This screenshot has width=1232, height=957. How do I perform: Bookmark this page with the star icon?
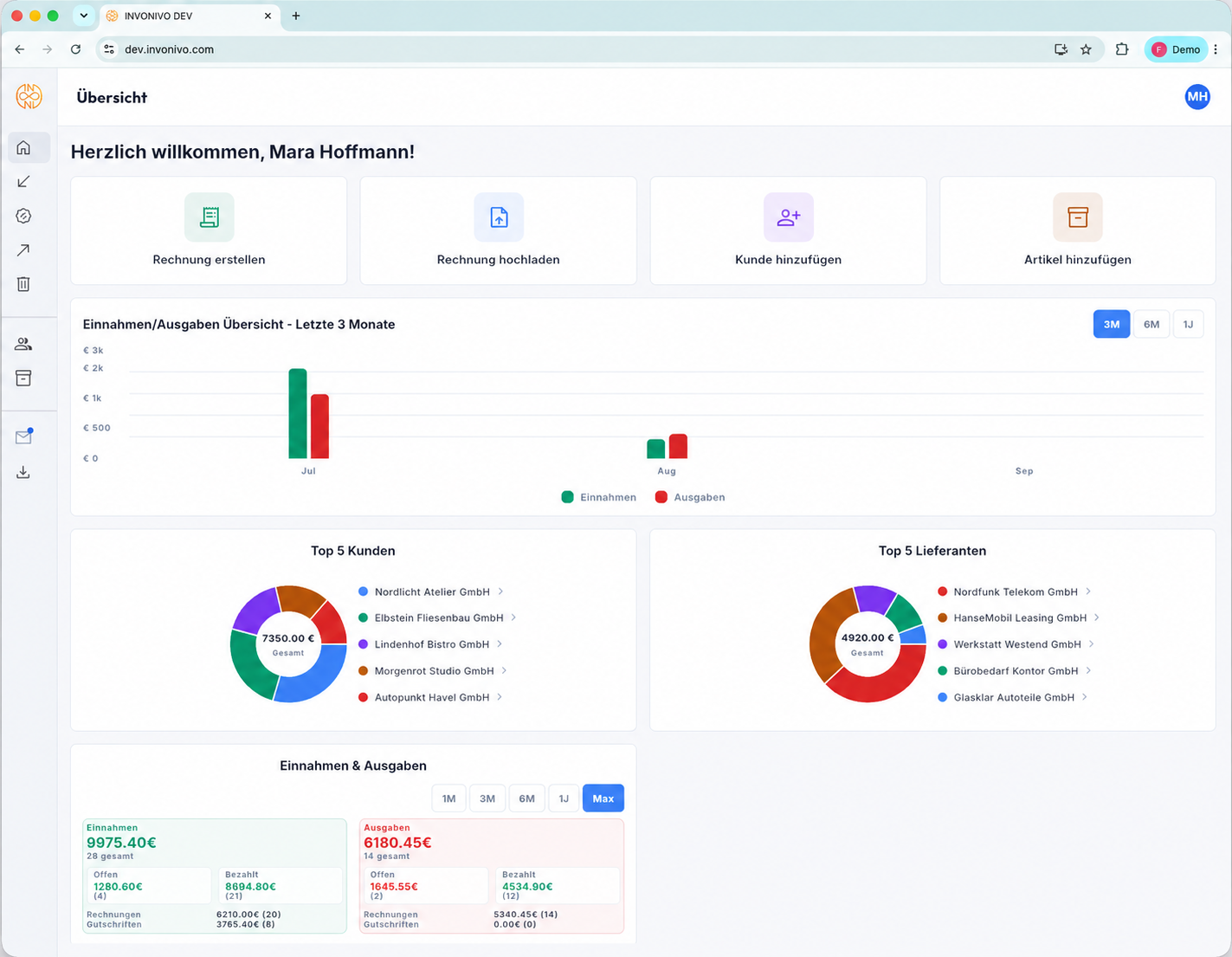[1086, 49]
